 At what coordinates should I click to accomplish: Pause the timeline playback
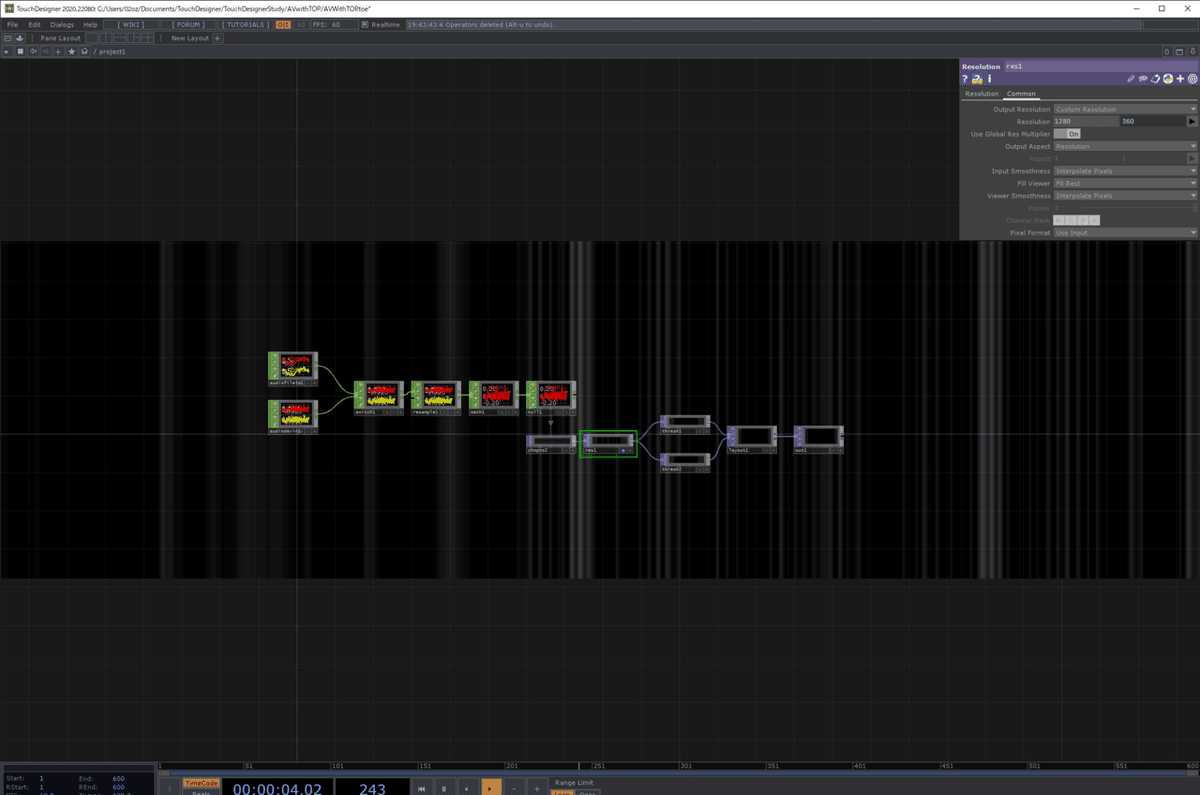[x=444, y=789]
